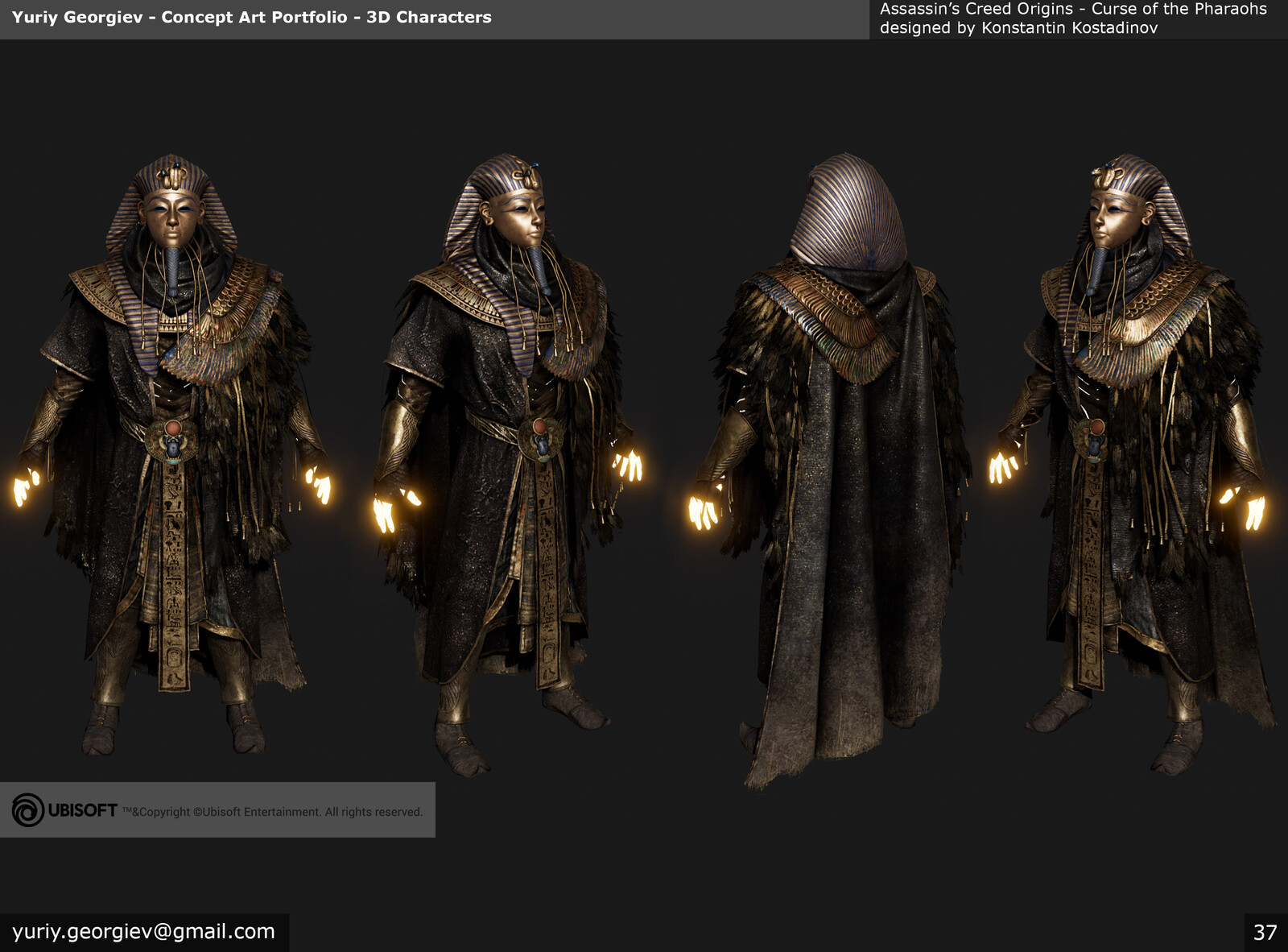Viewport: 1288px width, 952px height.
Task: Click "Assassin's Creed Origins - Curse of the Pharaohs" caption
Action: 1073,9
